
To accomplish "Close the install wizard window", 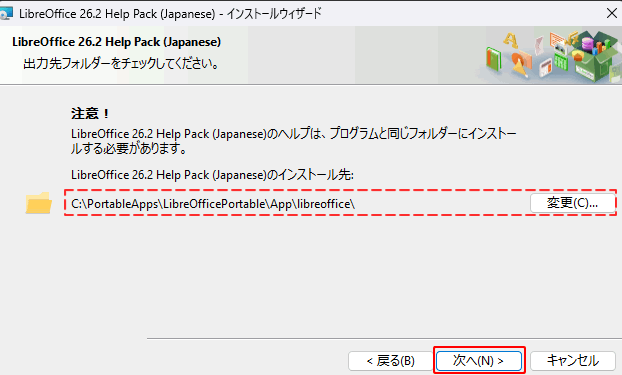I will 612,13.
